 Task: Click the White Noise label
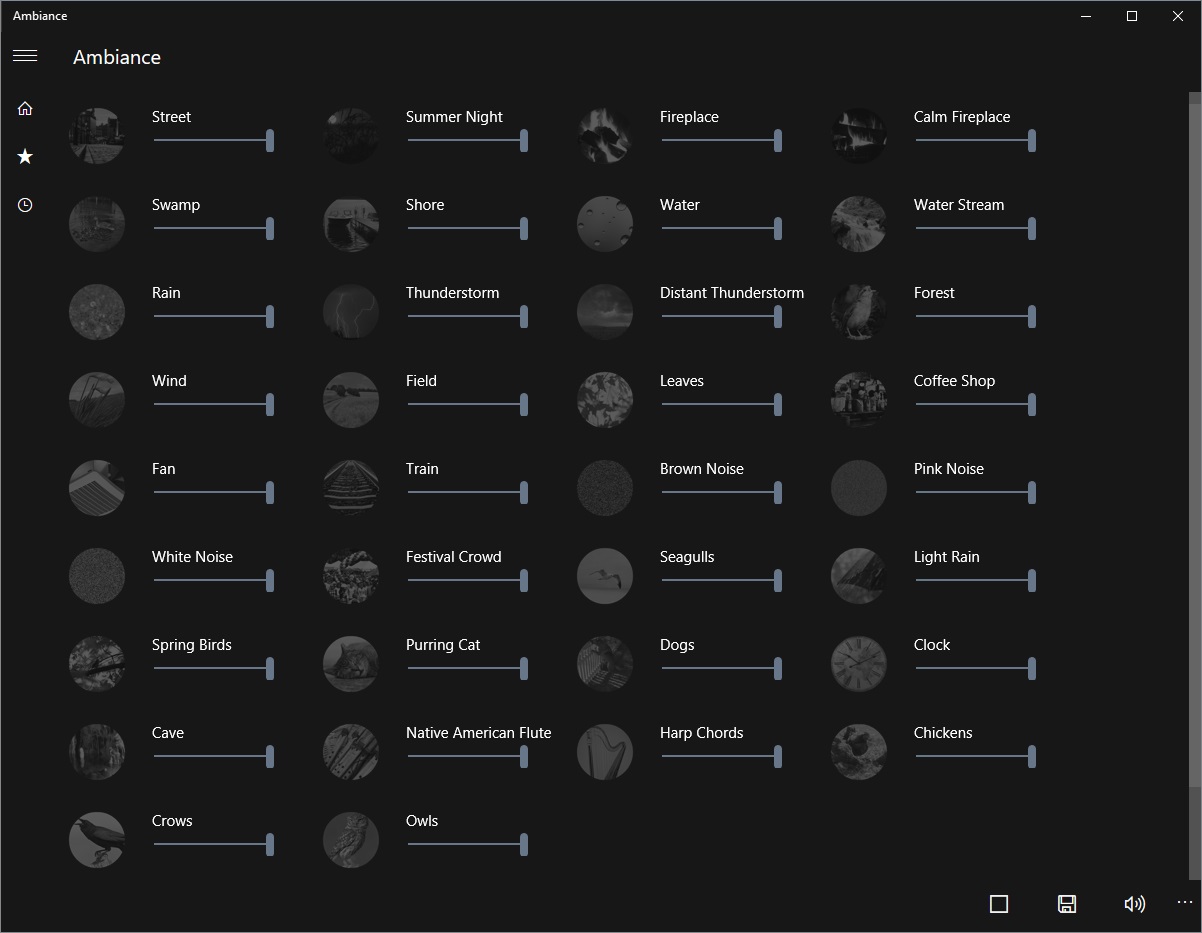[x=192, y=557]
